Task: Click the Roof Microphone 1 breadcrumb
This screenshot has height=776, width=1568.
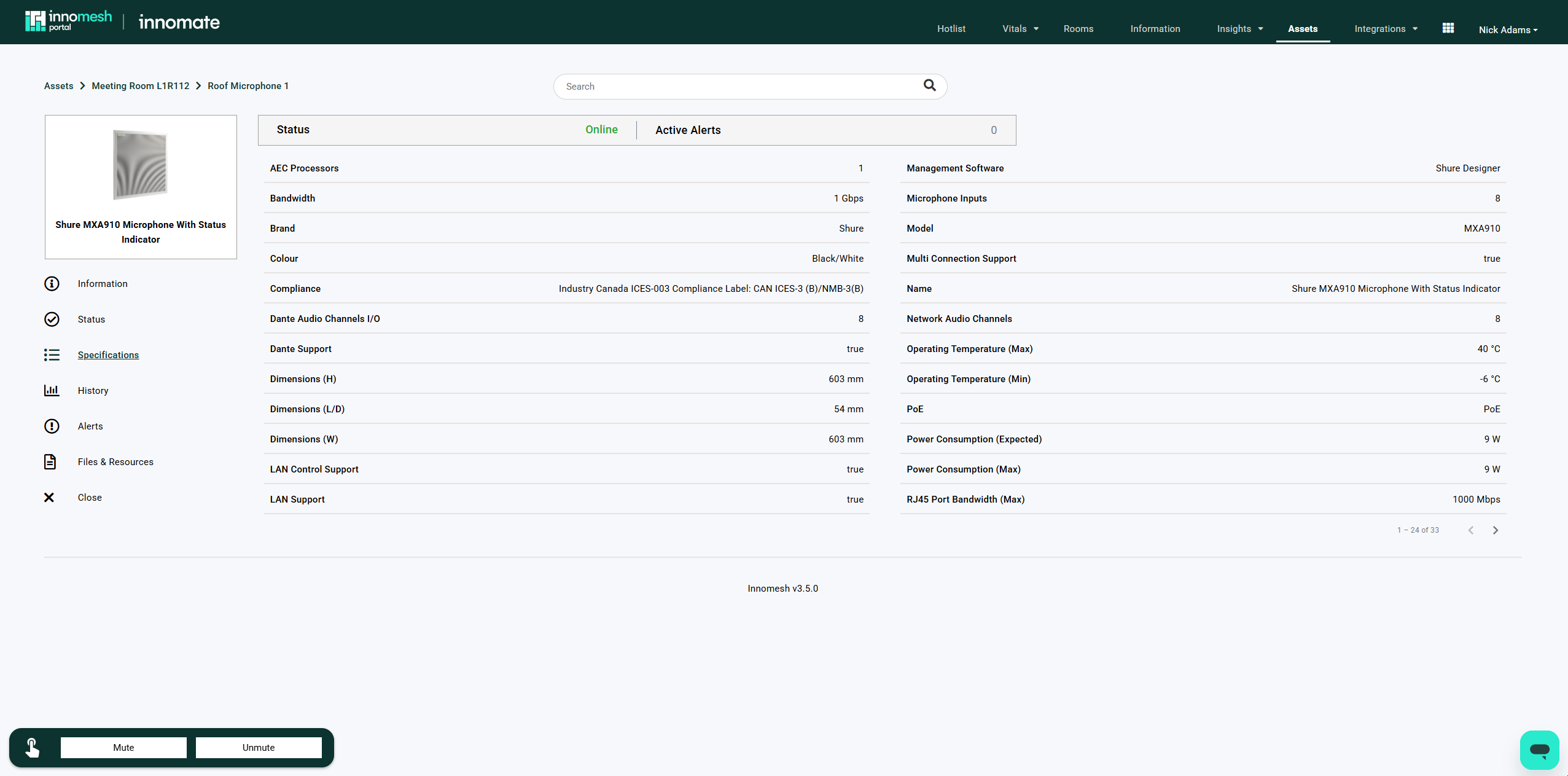Action: [248, 86]
